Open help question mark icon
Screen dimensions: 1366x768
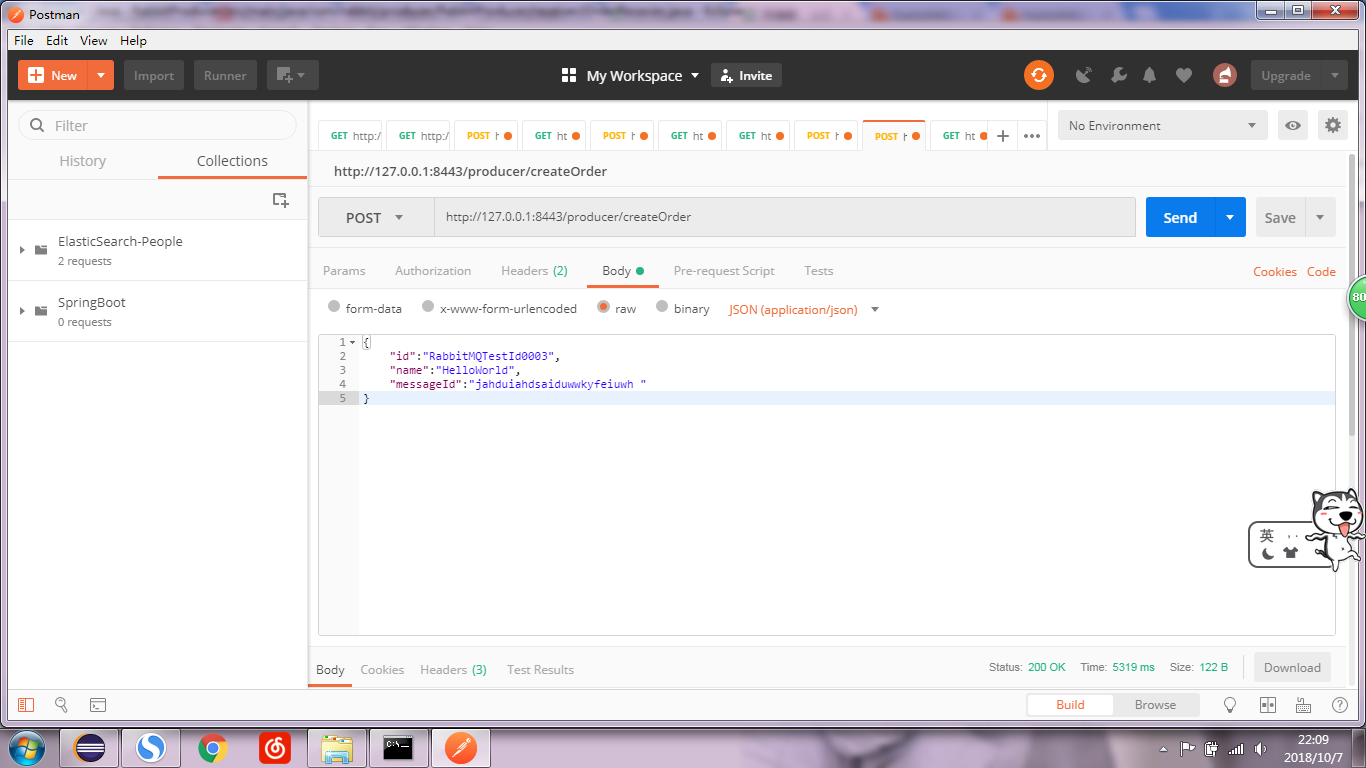coord(1339,705)
